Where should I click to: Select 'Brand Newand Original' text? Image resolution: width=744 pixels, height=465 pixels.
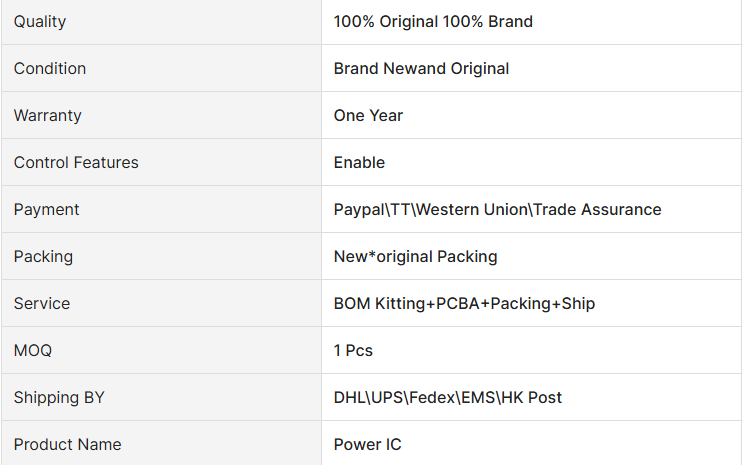click(x=421, y=69)
